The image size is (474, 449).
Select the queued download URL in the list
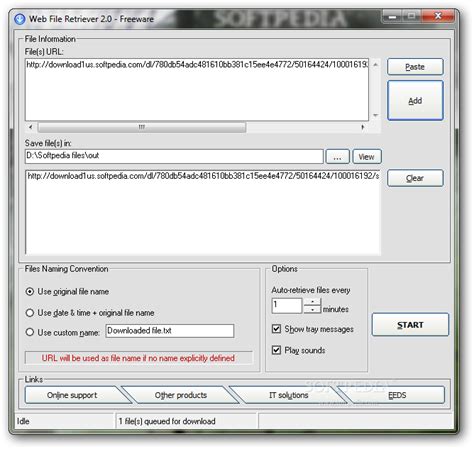point(203,176)
